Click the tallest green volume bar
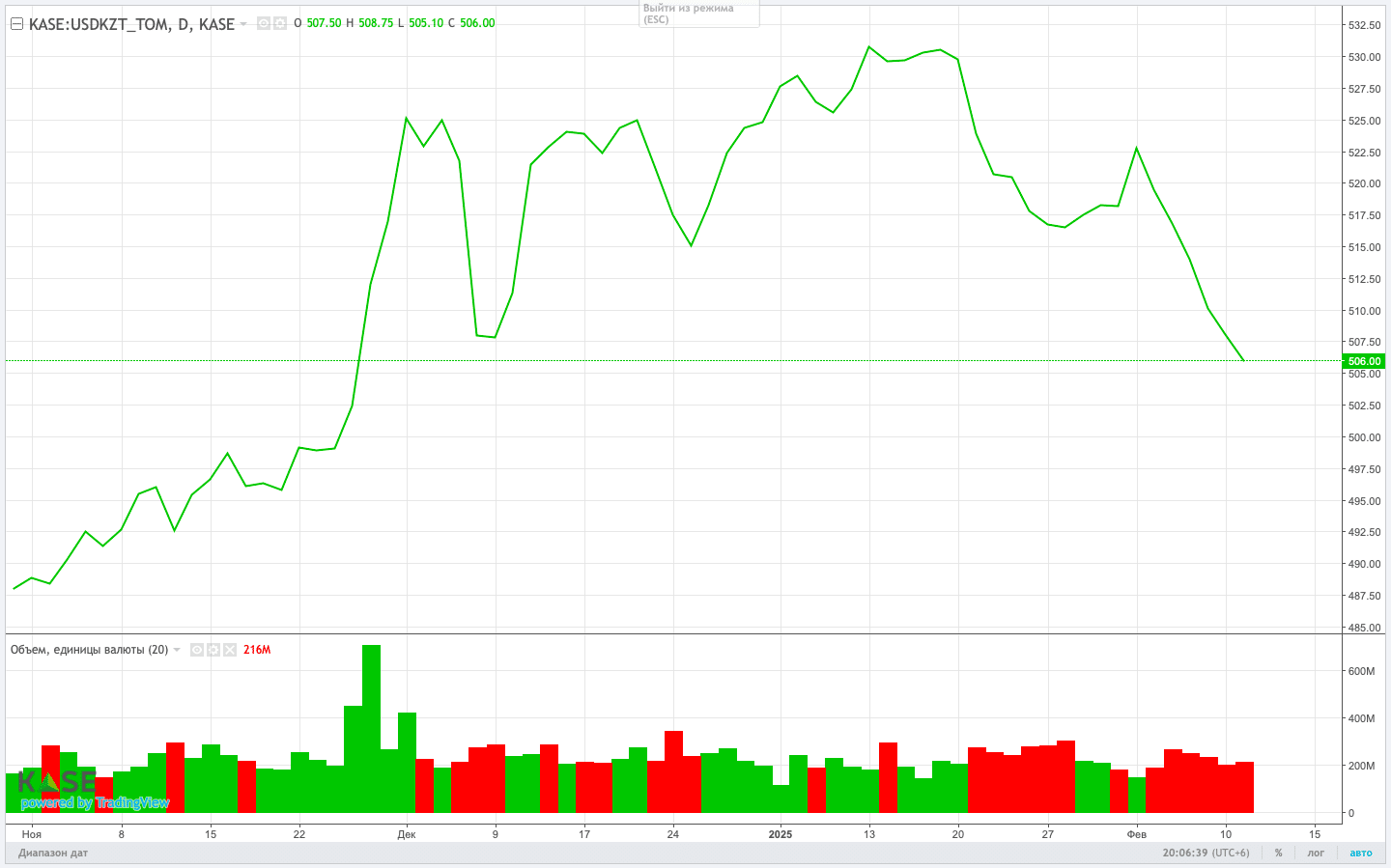1391x868 pixels. click(x=371, y=728)
